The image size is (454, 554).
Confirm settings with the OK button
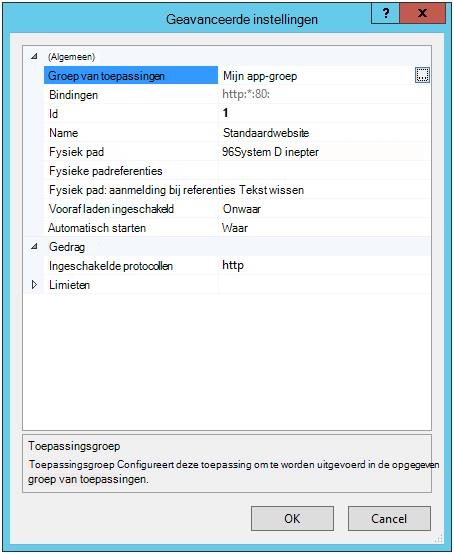click(x=292, y=518)
